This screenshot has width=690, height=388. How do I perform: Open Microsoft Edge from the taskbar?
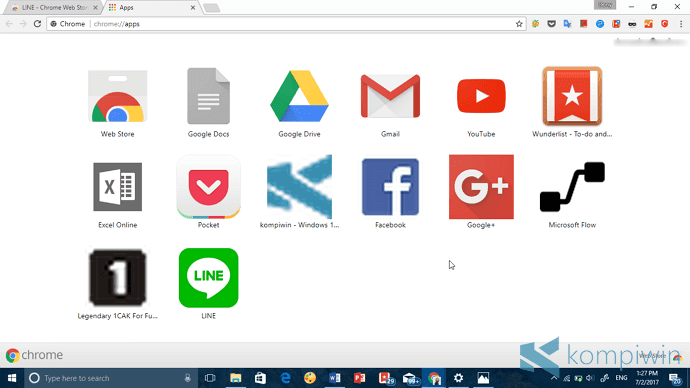(285, 378)
